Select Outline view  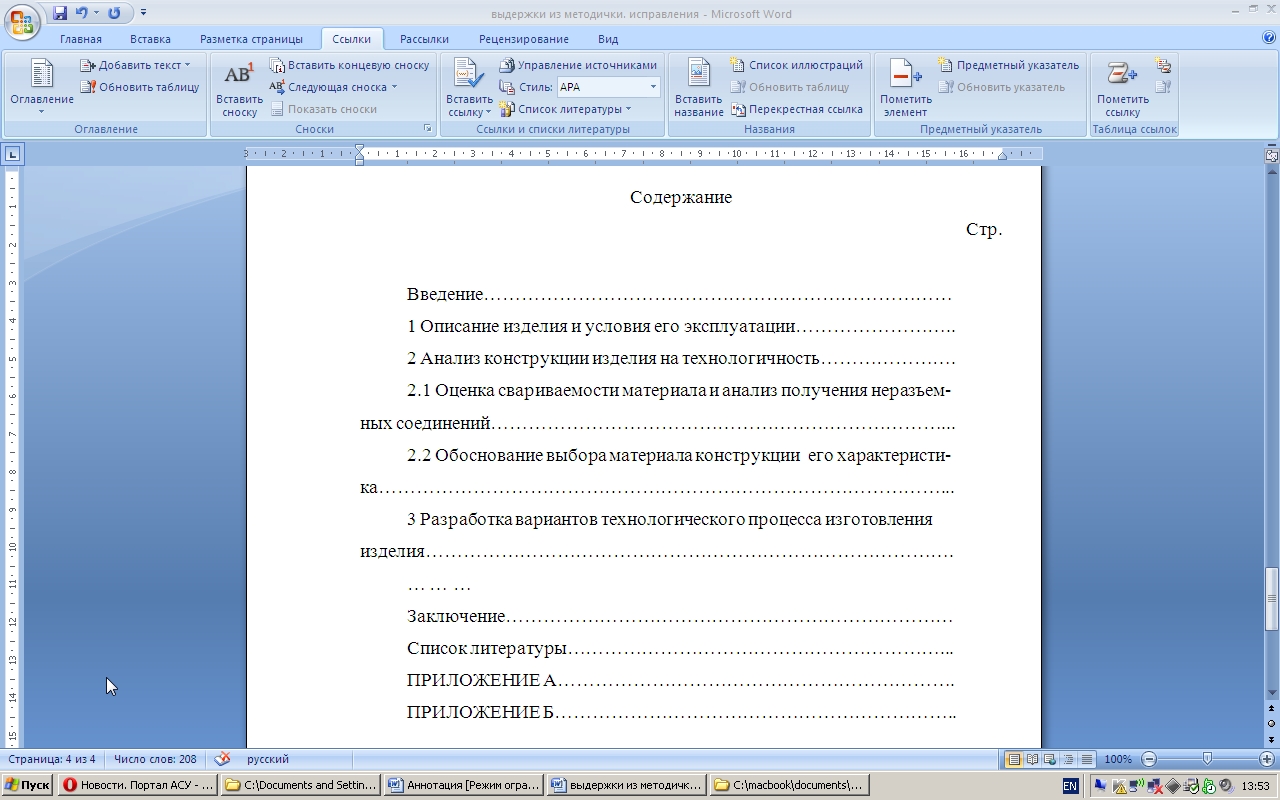point(1068,759)
